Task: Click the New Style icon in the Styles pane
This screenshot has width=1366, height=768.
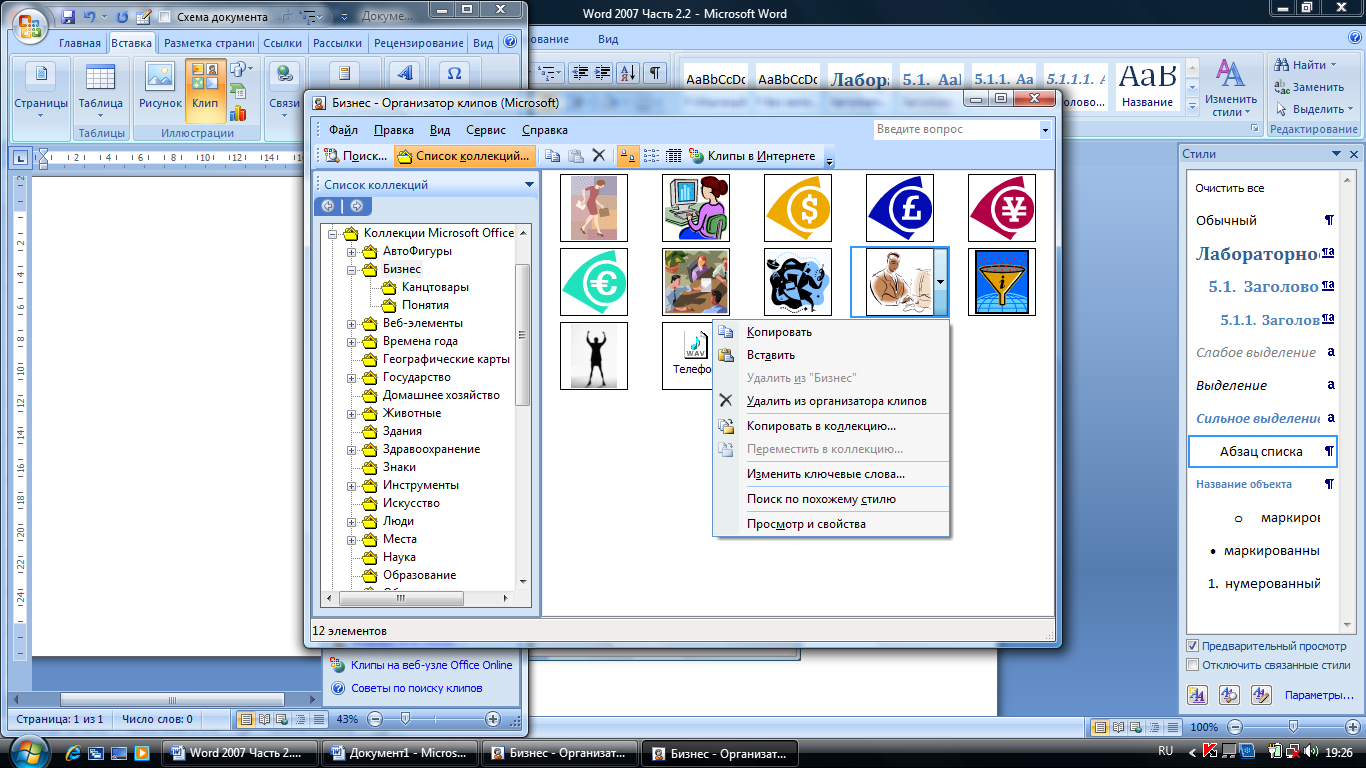Action: click(x=1197, y=695)
